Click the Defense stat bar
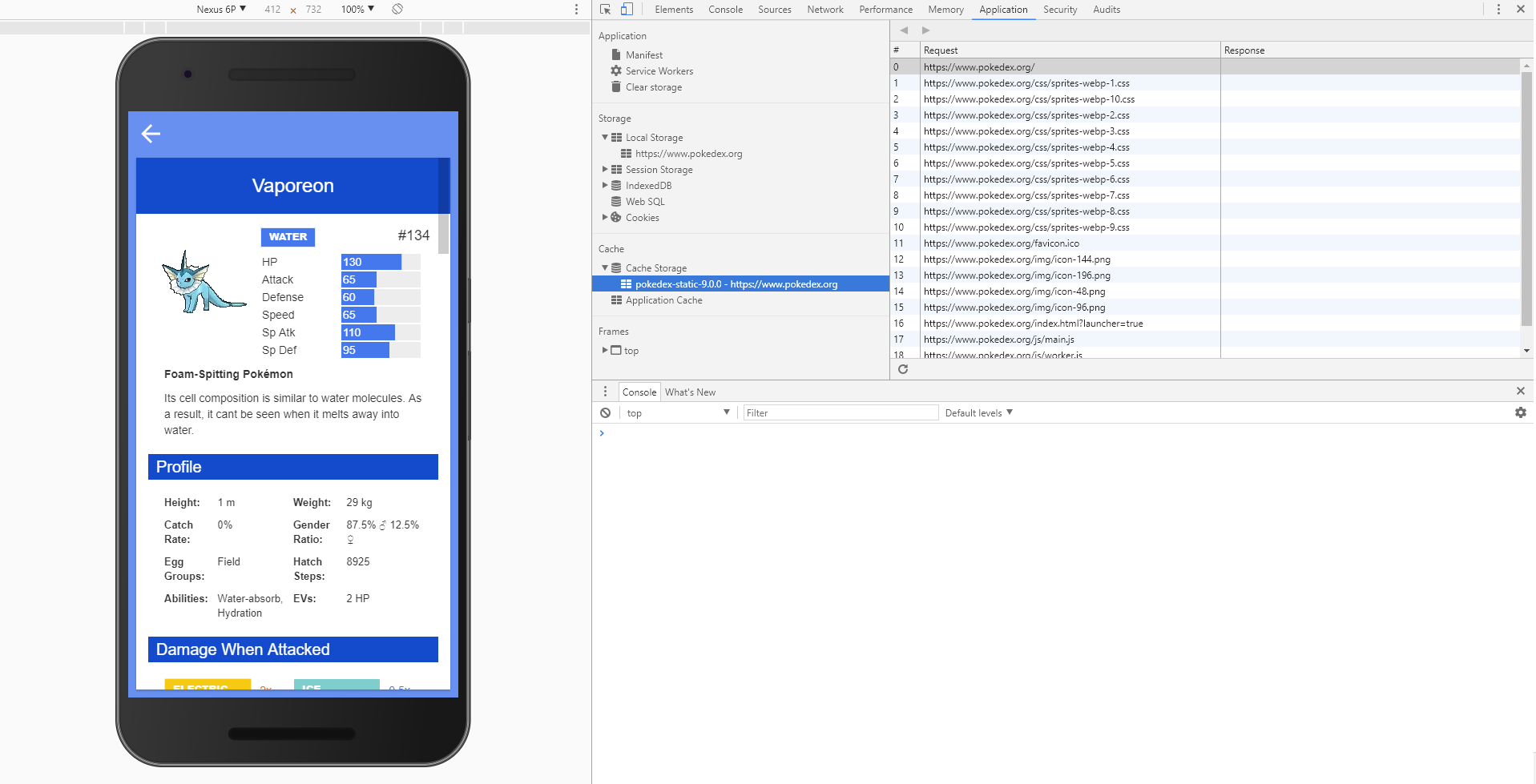 380,297
